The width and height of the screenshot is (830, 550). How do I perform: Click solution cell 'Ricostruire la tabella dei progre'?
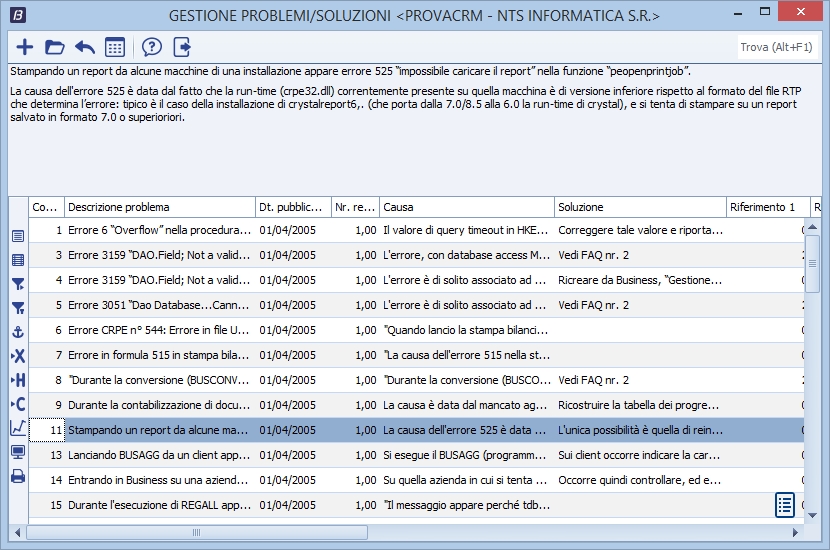click(x=640, y=405)
